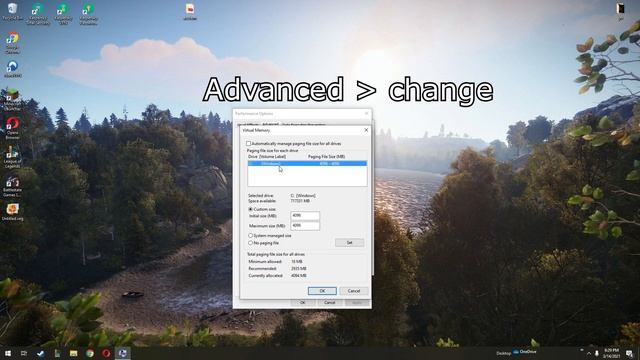Close the Virtual Memory dialog
The width and height of the screenshot is (640, 360).
(366, 130)
